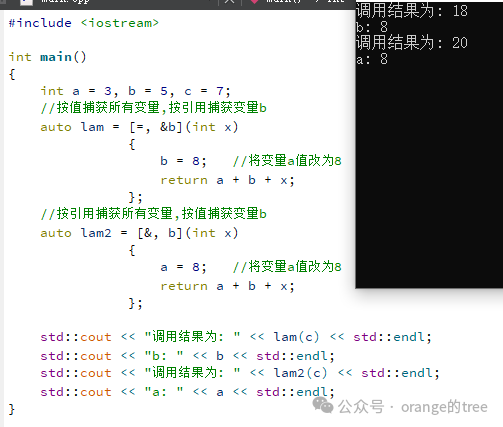503x427 pixels.
Task: Click the opening brace under 'int main()'
Action: (x=12, y=74)
